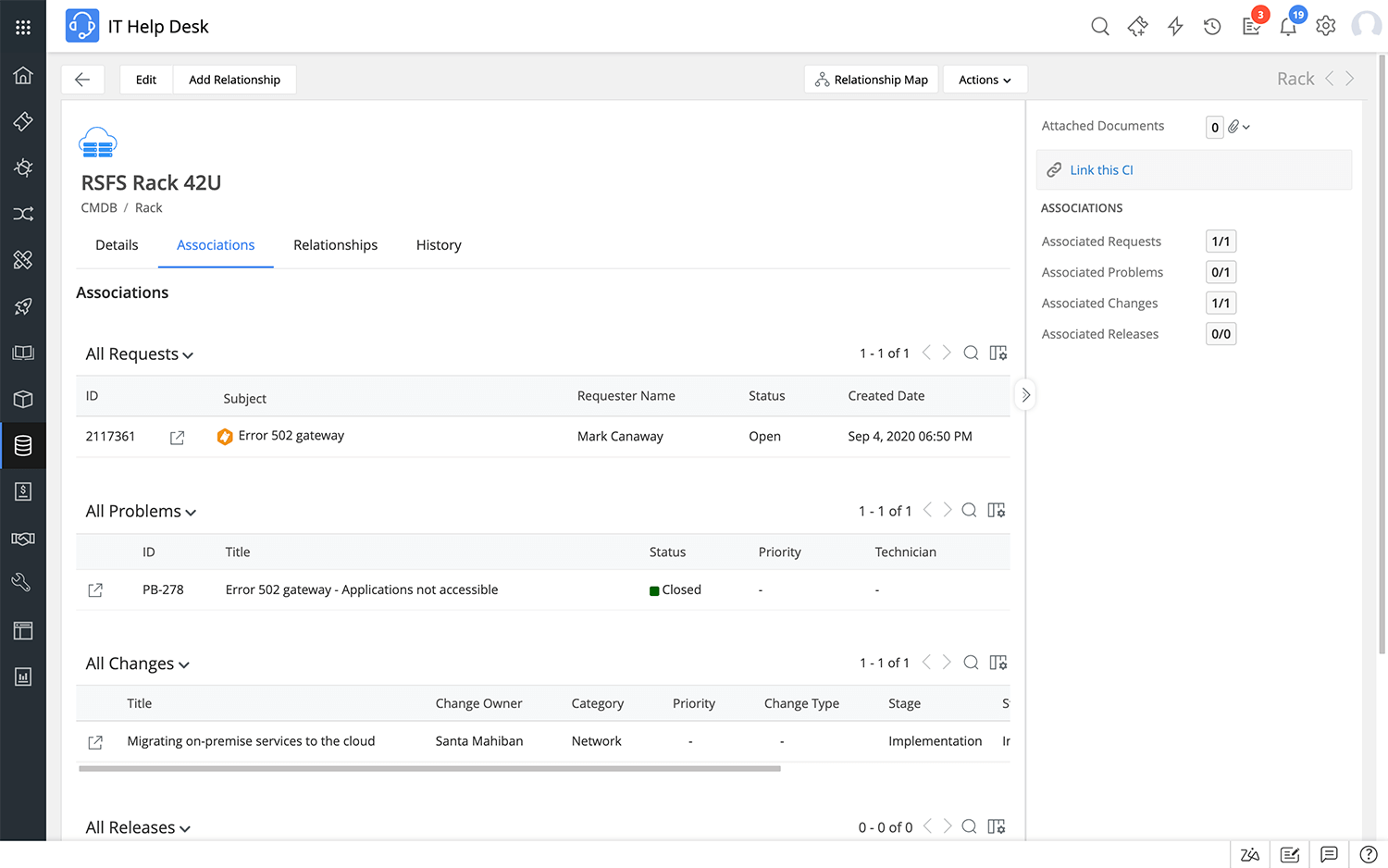Click the add-ticket icon in the top bar
The width and height of the screenshot is (1388, 868).
click(x=1137, y=26)
